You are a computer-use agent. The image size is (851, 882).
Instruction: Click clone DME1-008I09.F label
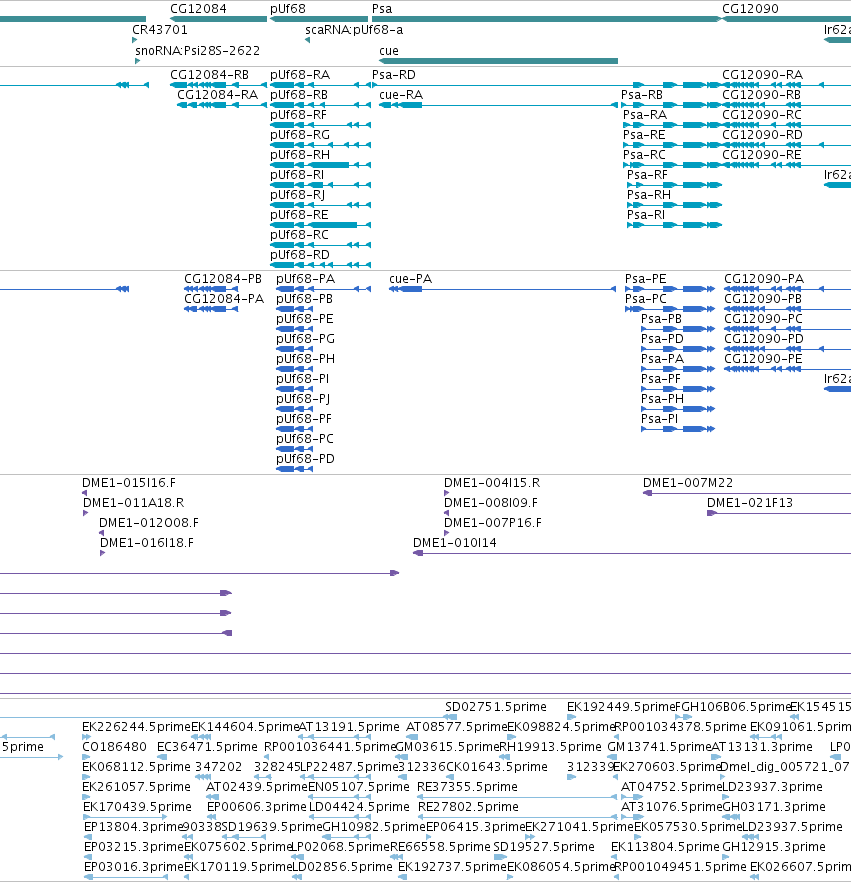pyautogui.click(x=491, y=503)
